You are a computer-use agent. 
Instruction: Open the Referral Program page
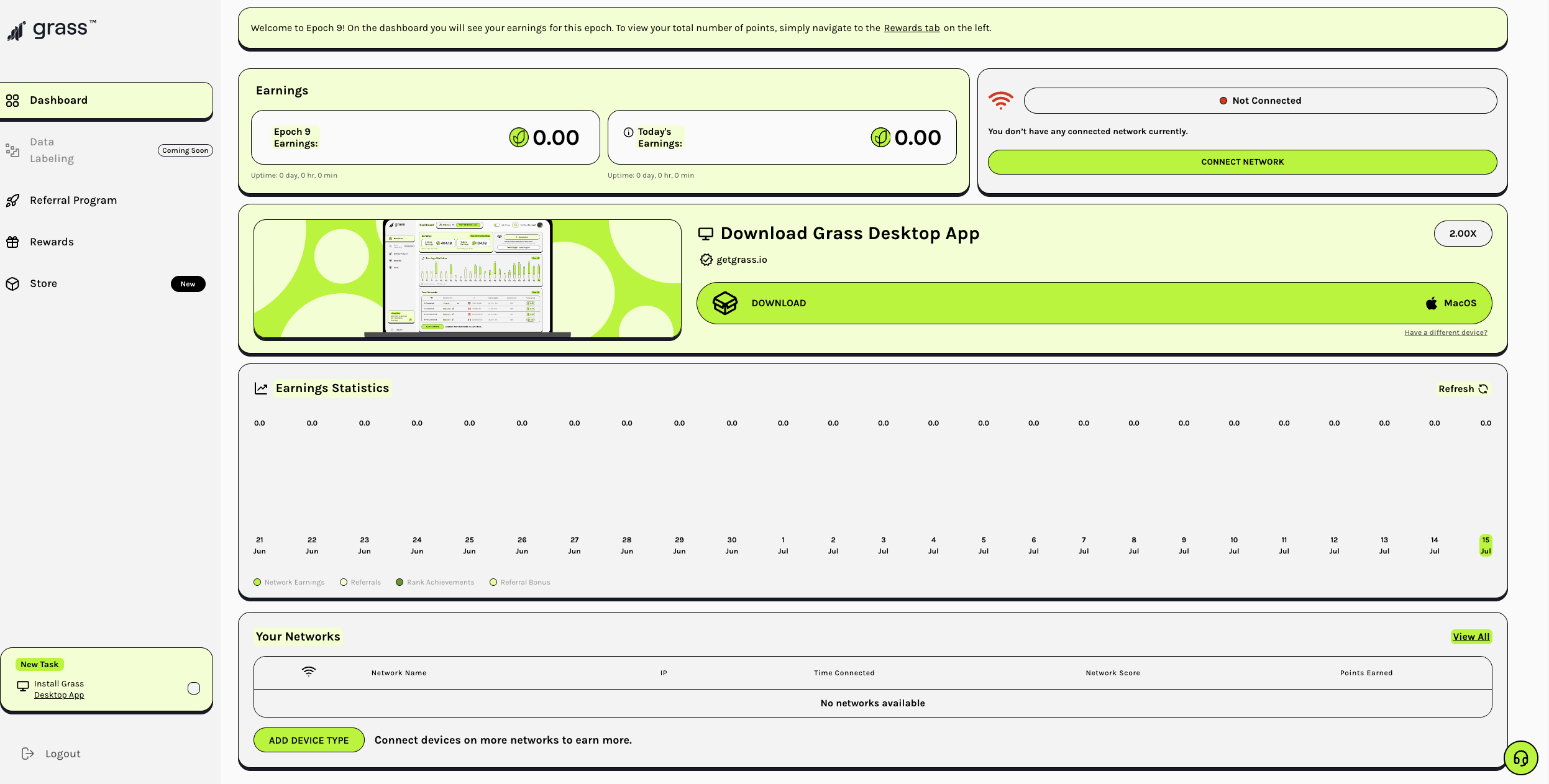73,200
